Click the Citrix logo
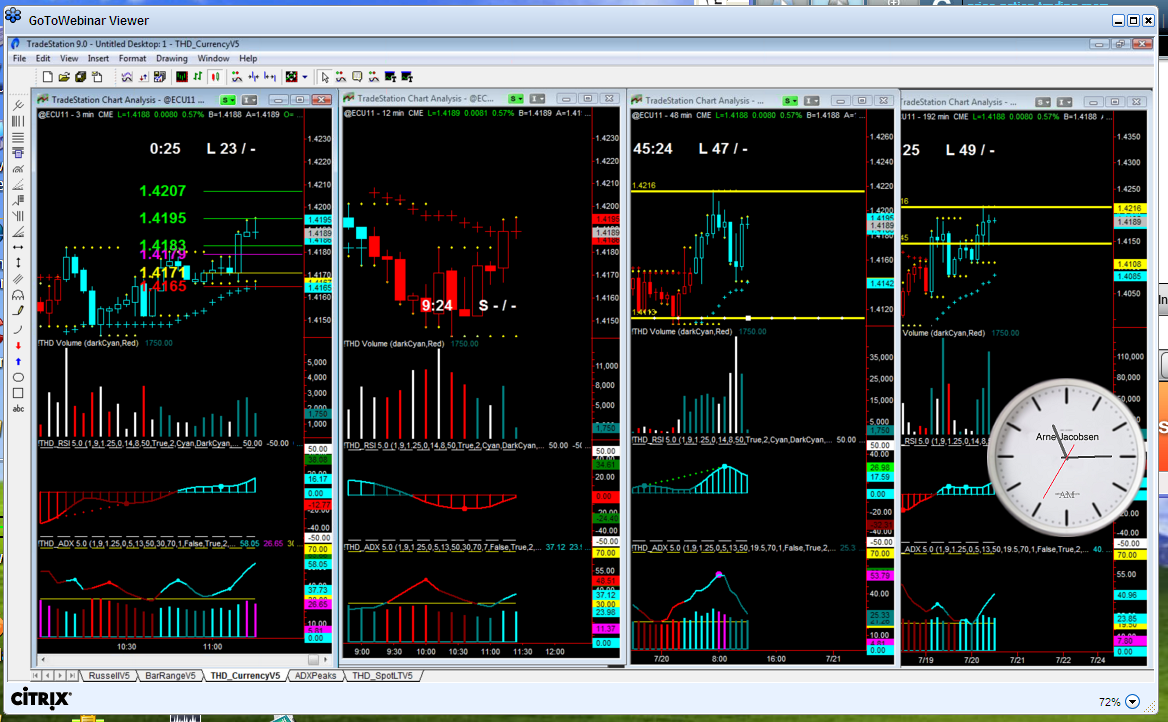The height and width of the screenshot is (722, 1168). pyautogui.click(x=41, y=698)
